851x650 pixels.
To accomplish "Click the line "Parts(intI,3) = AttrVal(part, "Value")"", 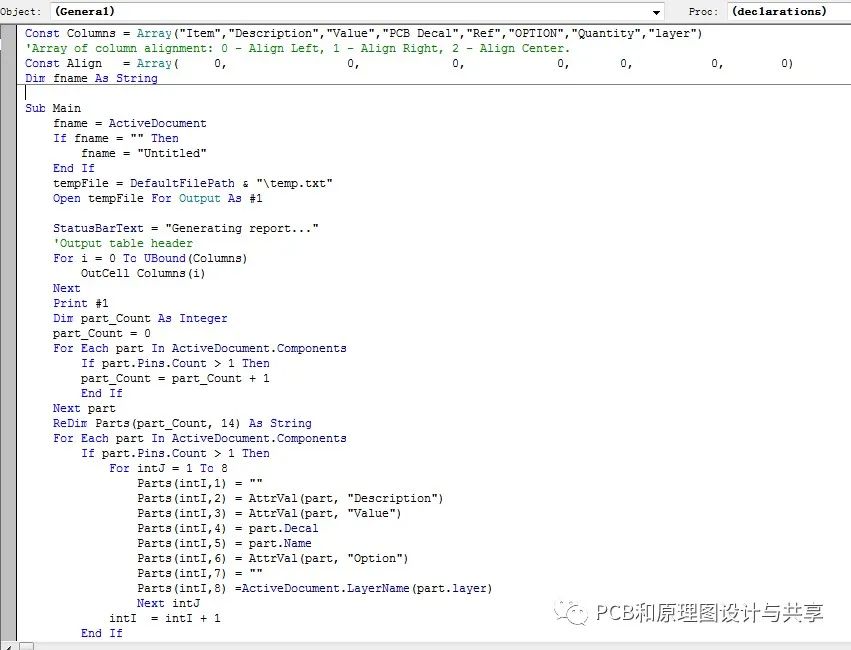I will [269, 513].
